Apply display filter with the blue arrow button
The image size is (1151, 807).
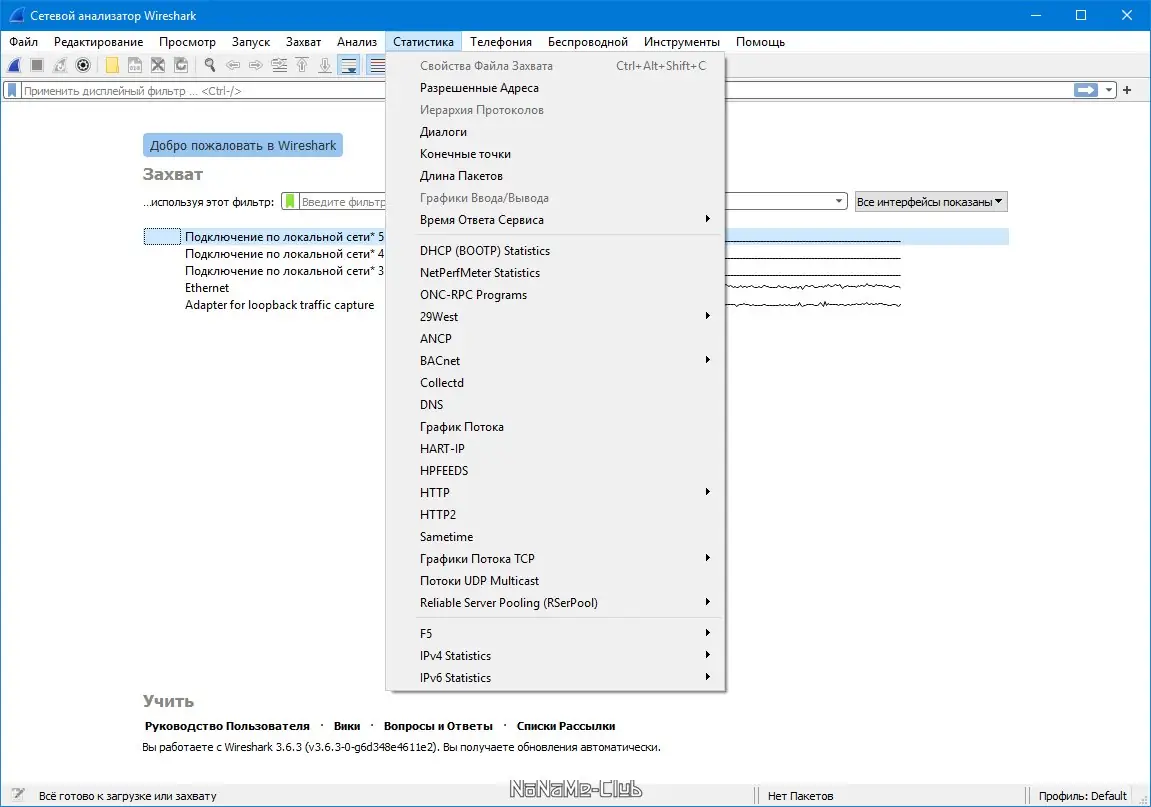pos(1086,90)
